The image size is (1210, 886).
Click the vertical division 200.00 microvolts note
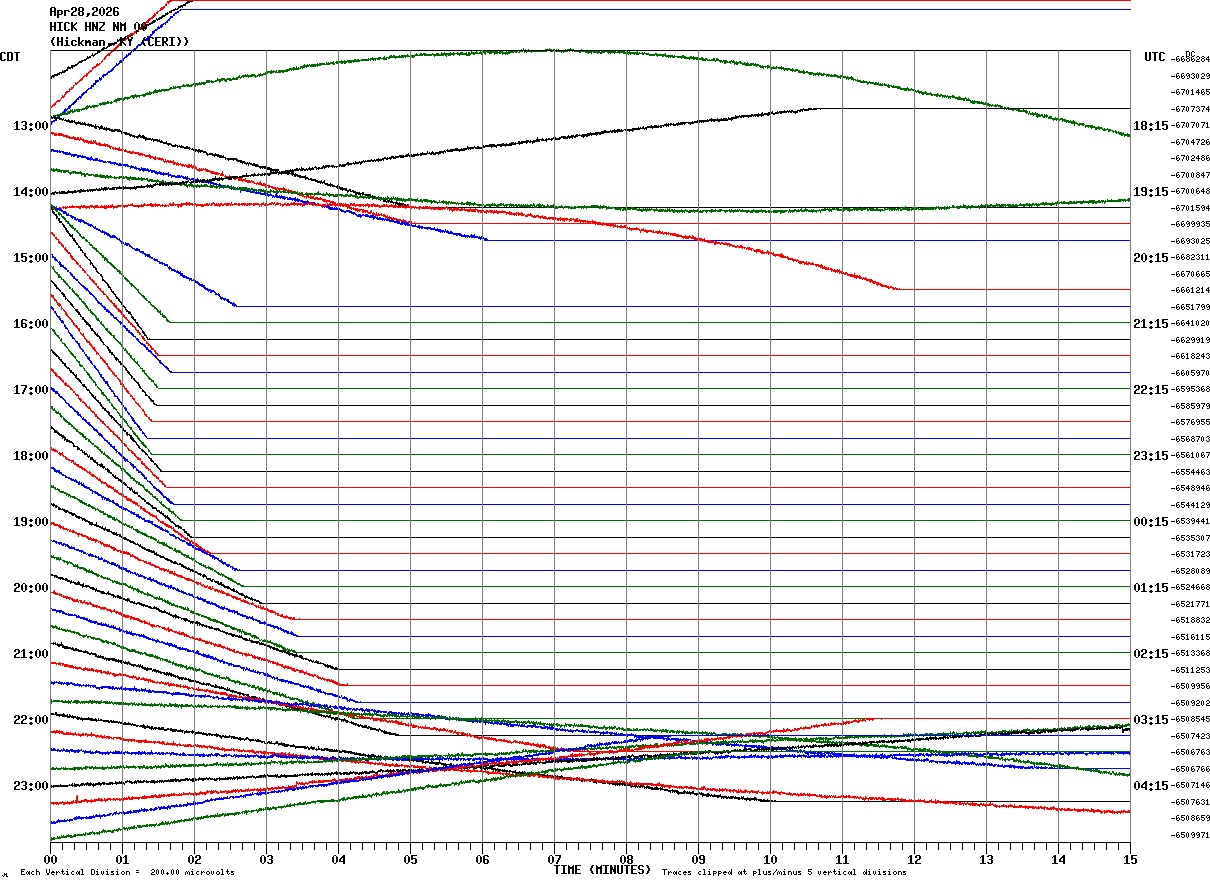[x=127, y=873]
